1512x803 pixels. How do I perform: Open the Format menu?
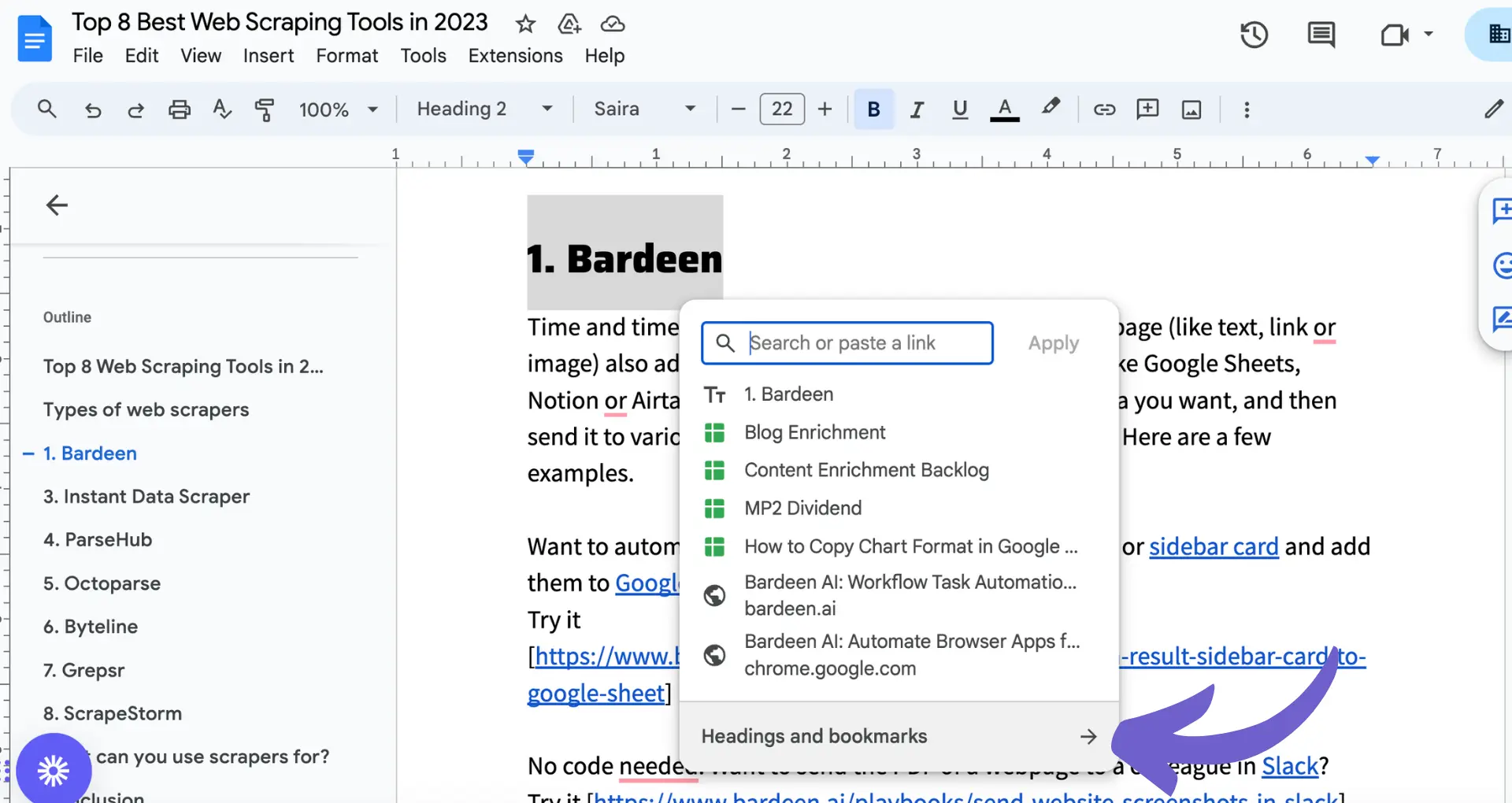click(x=347, y=56)
